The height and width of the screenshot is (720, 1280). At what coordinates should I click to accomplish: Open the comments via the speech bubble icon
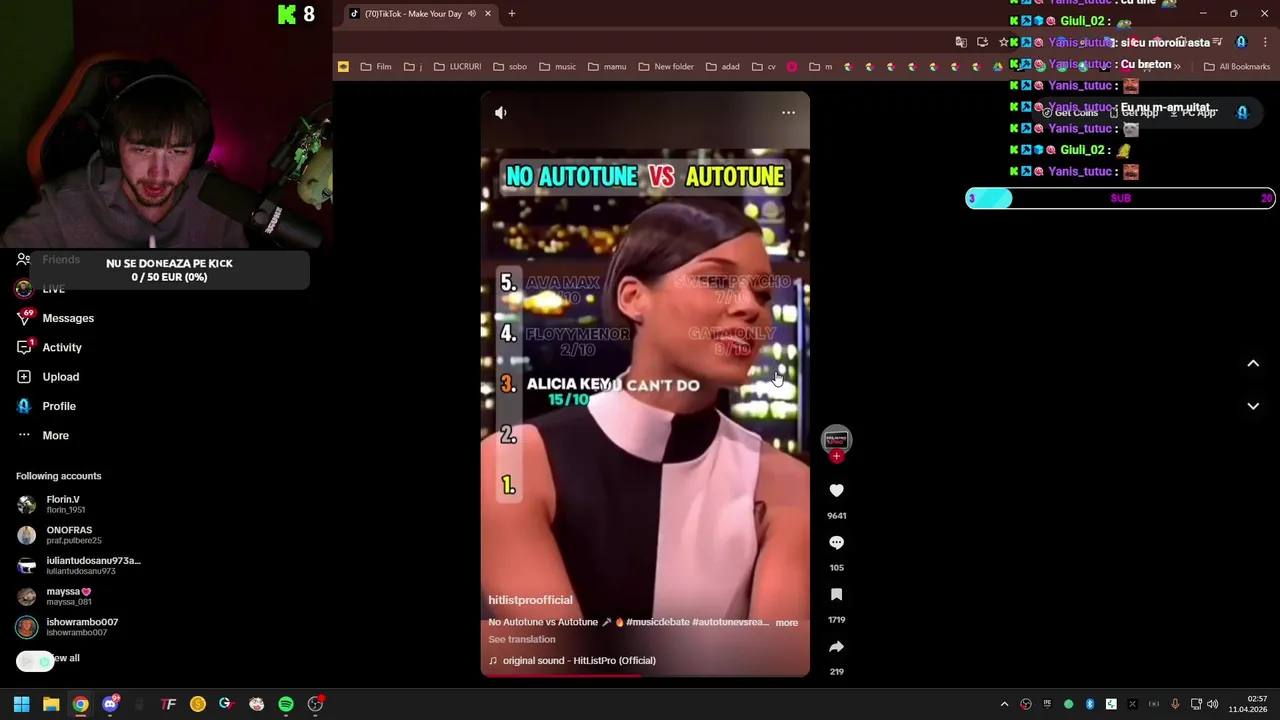[x=836, y=542]
